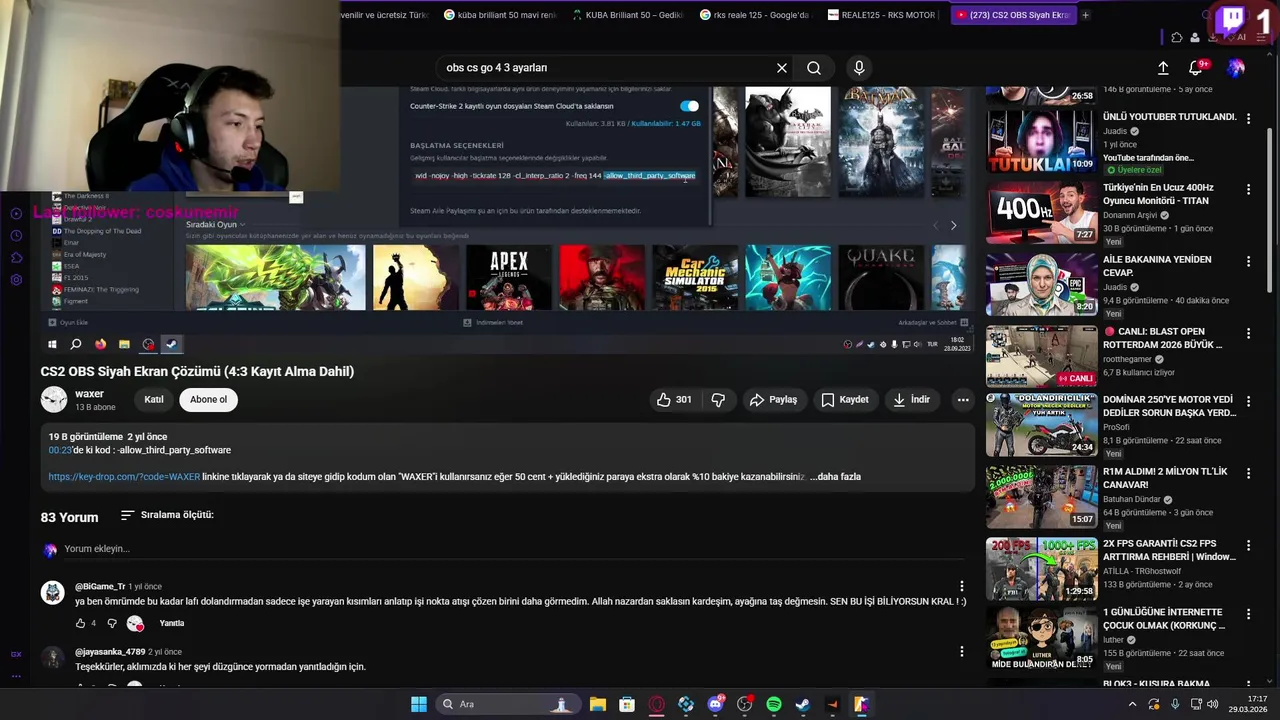Click the YouTube search magnifier button
The image size is (1280, 720).
tap(814, 68)
